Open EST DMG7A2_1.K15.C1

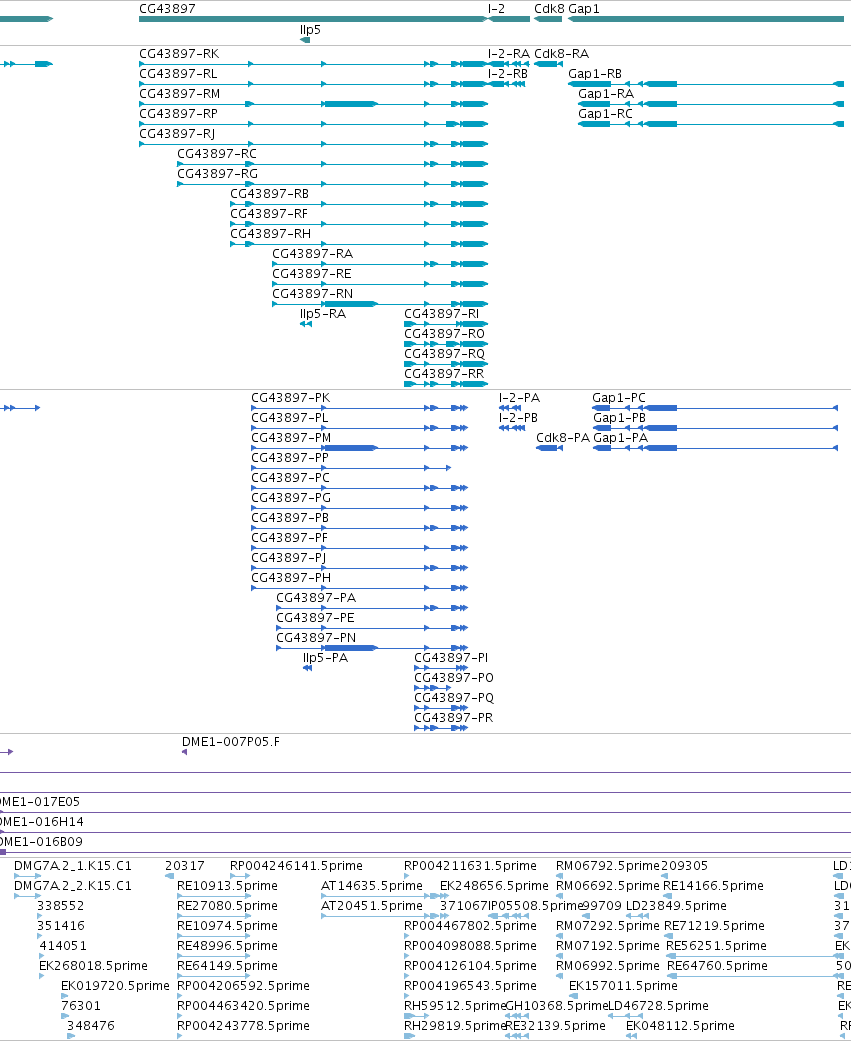(x=73, y=866)
